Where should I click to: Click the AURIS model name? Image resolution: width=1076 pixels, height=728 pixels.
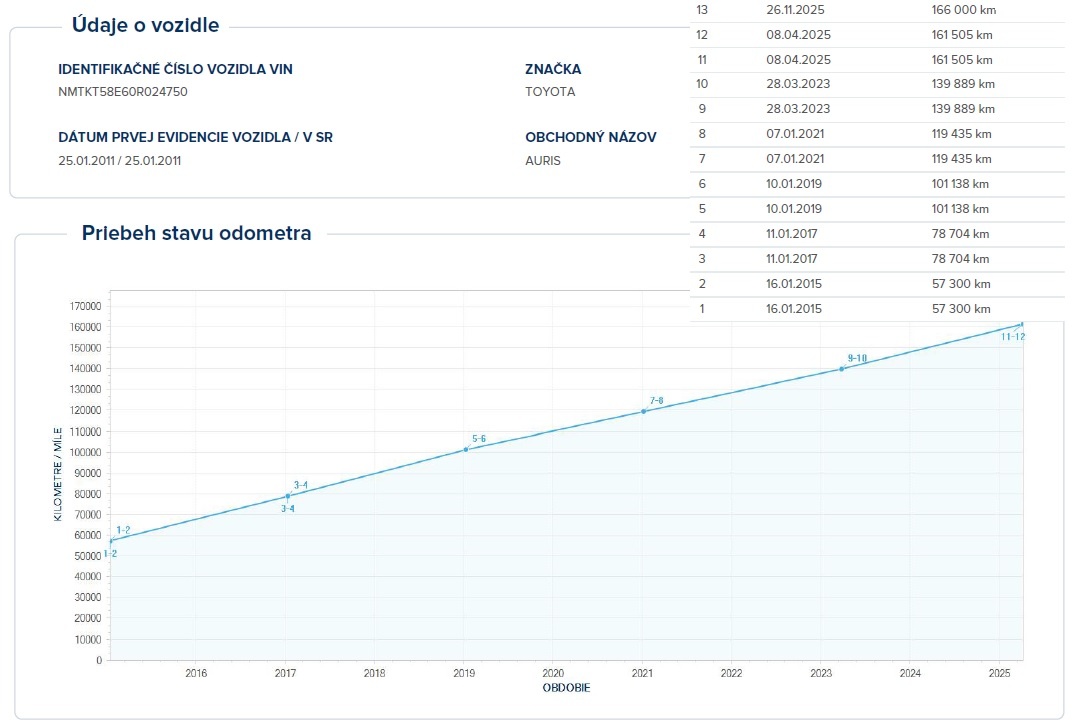click(x=543, y=161)
